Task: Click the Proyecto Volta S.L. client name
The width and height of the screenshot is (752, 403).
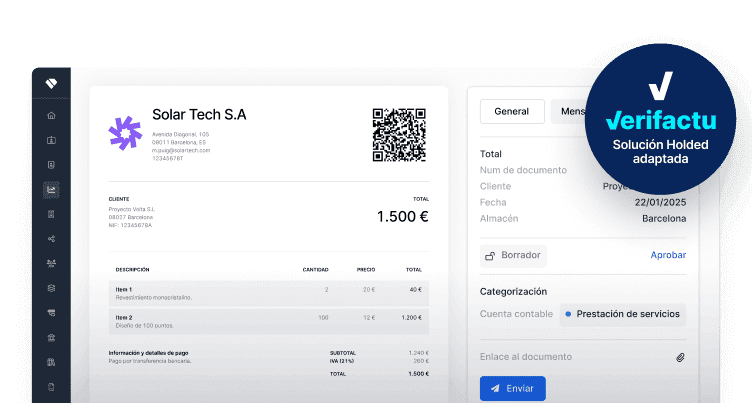Action: tap(131, 209)
